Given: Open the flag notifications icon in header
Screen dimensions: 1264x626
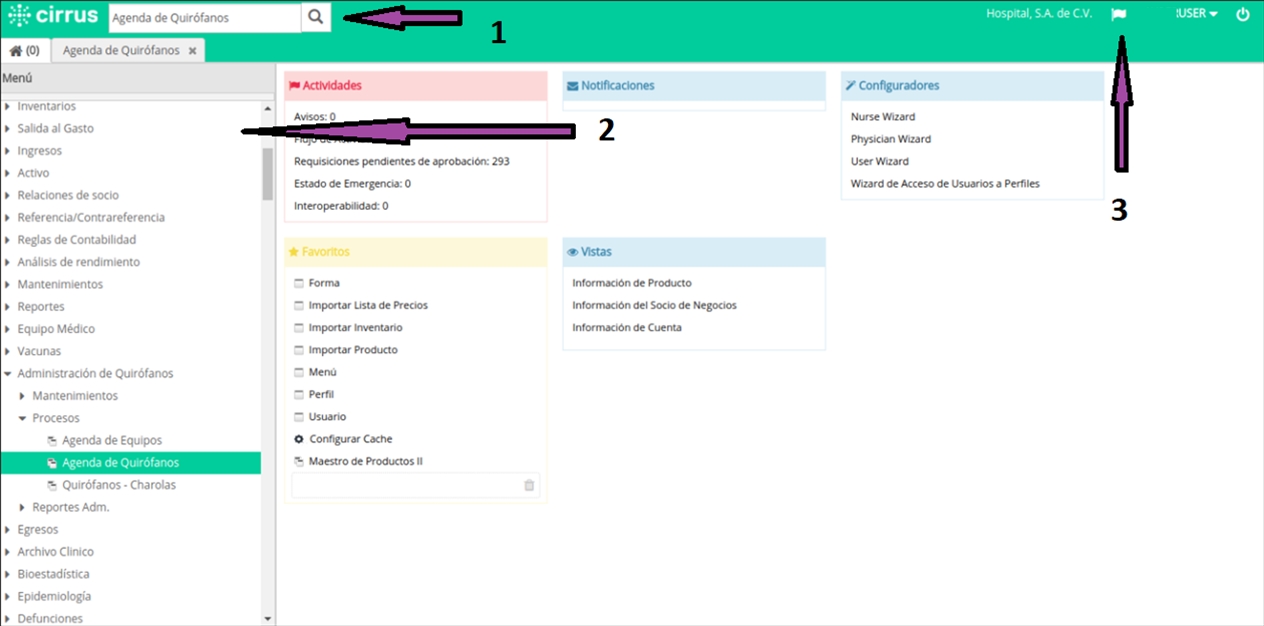Looking at the screenshot, I should pyautogui.click(x=1119, y=15).
